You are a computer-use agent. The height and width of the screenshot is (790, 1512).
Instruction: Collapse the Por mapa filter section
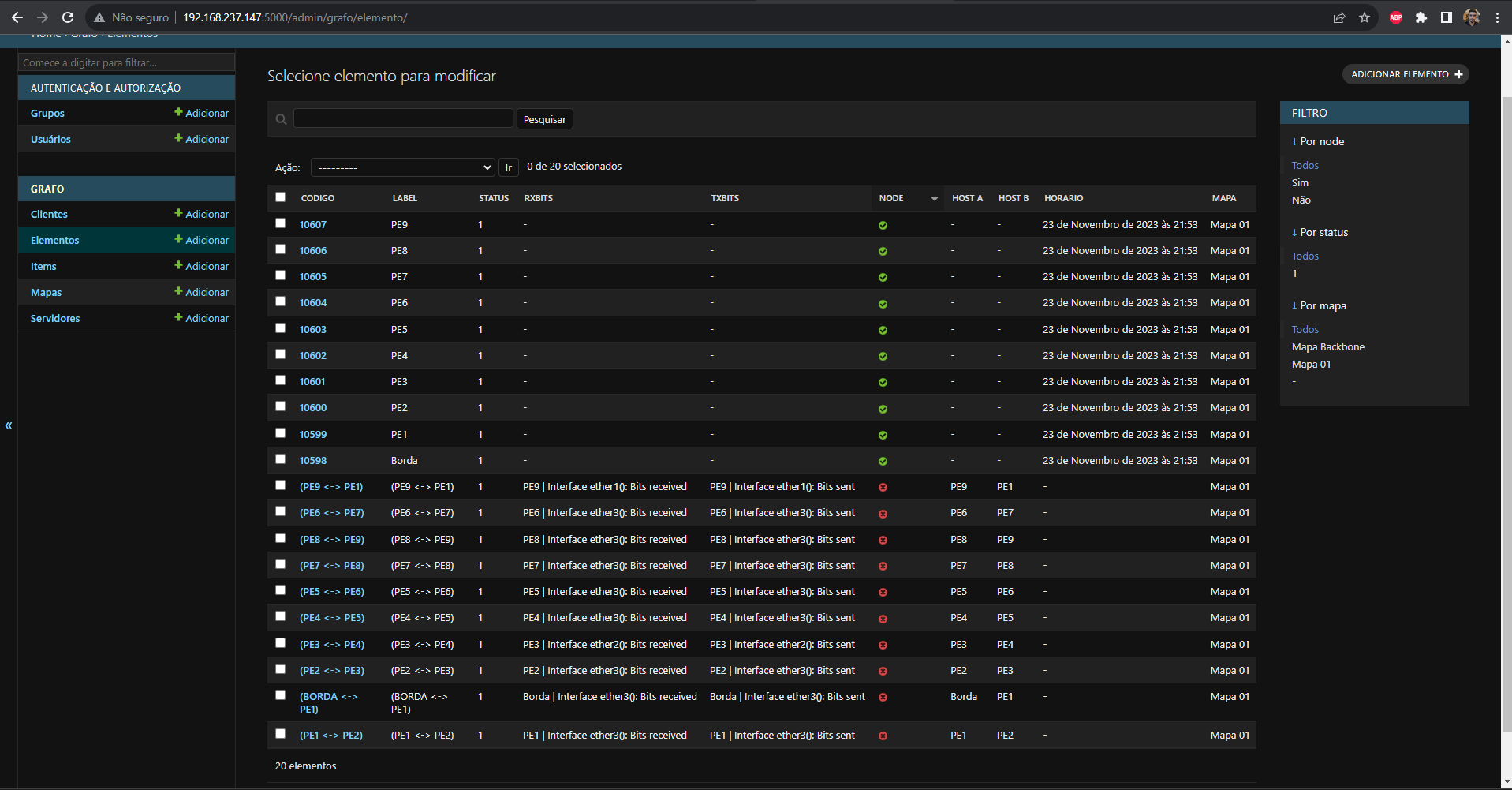[1319, 305]
